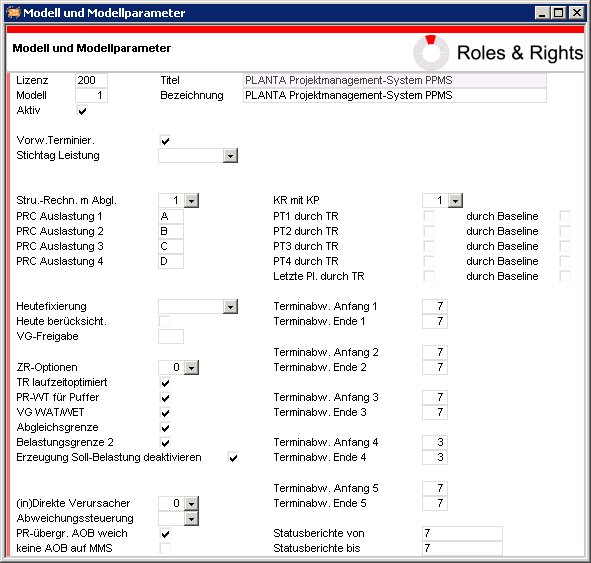Expand the Heutefixierung dropdown list
This screenshot has height=563, width=591.
pyautogui.click(x=230, y=307)
